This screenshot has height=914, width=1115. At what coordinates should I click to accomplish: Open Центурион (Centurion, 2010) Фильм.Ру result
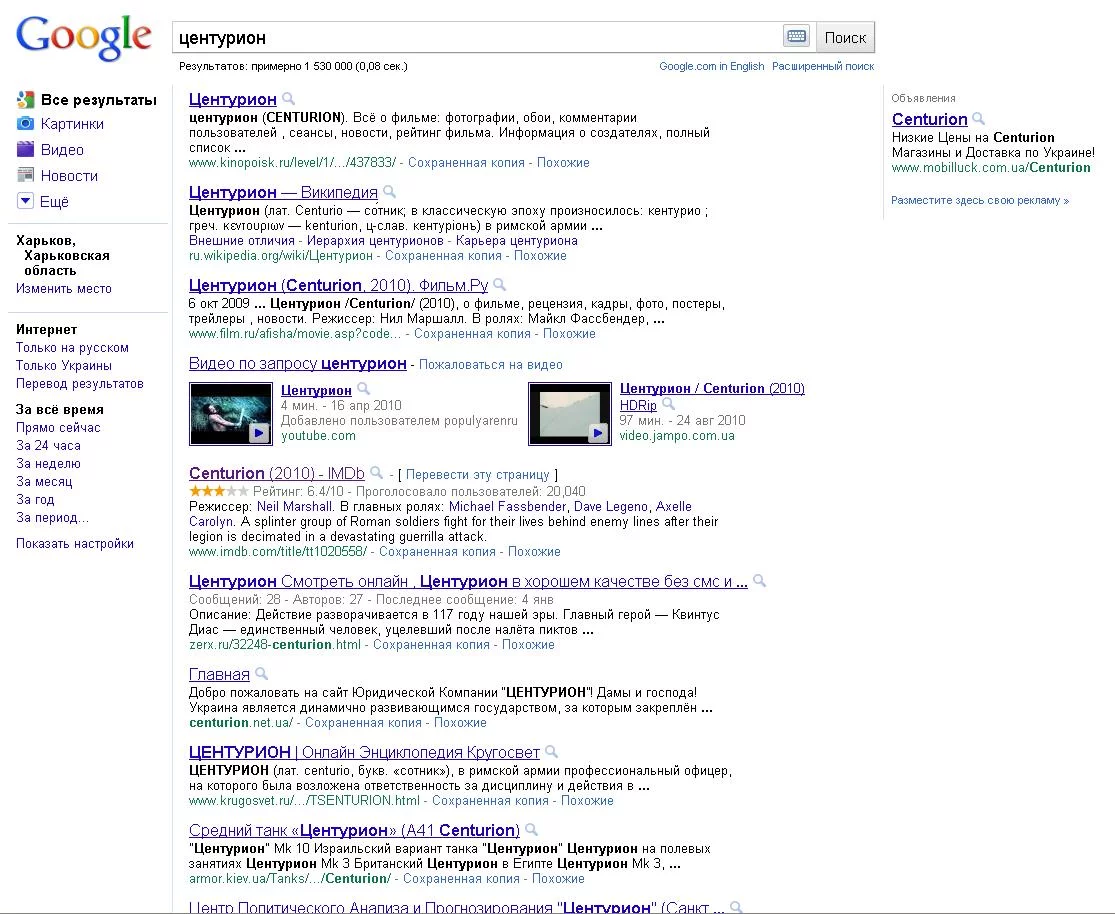point(338,285)
